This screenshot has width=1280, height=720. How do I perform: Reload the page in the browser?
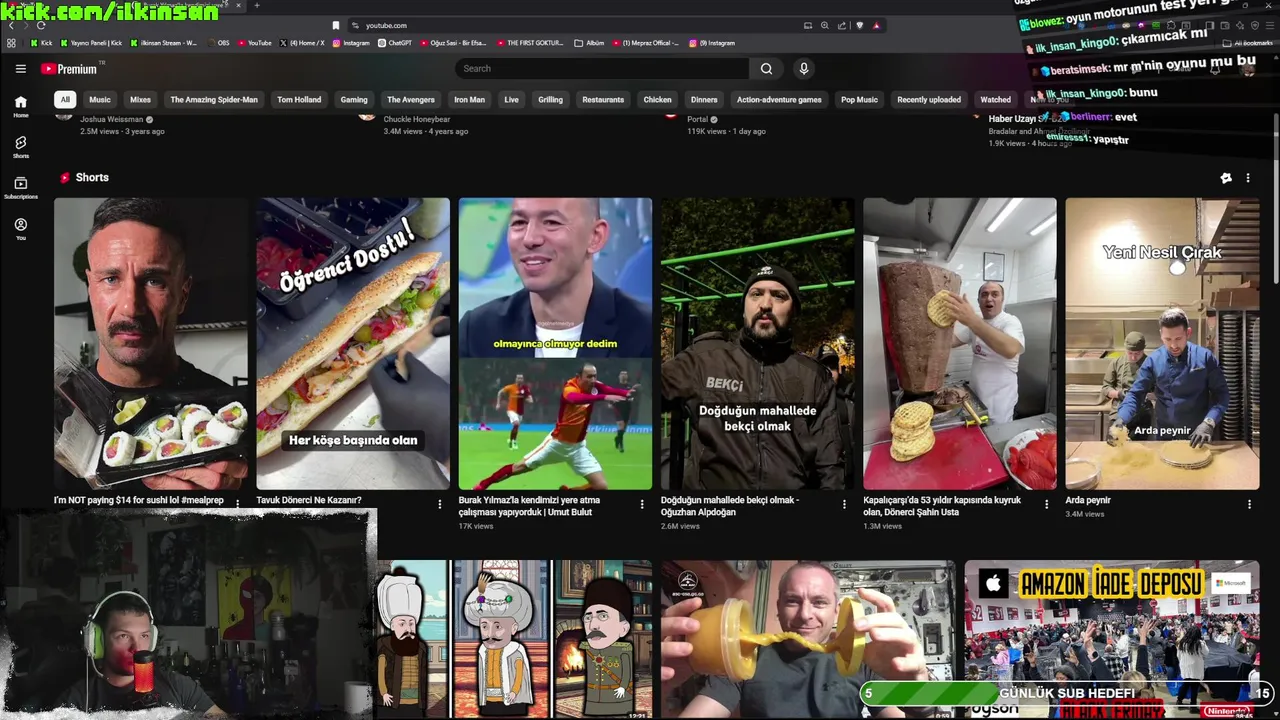[40, 25]
